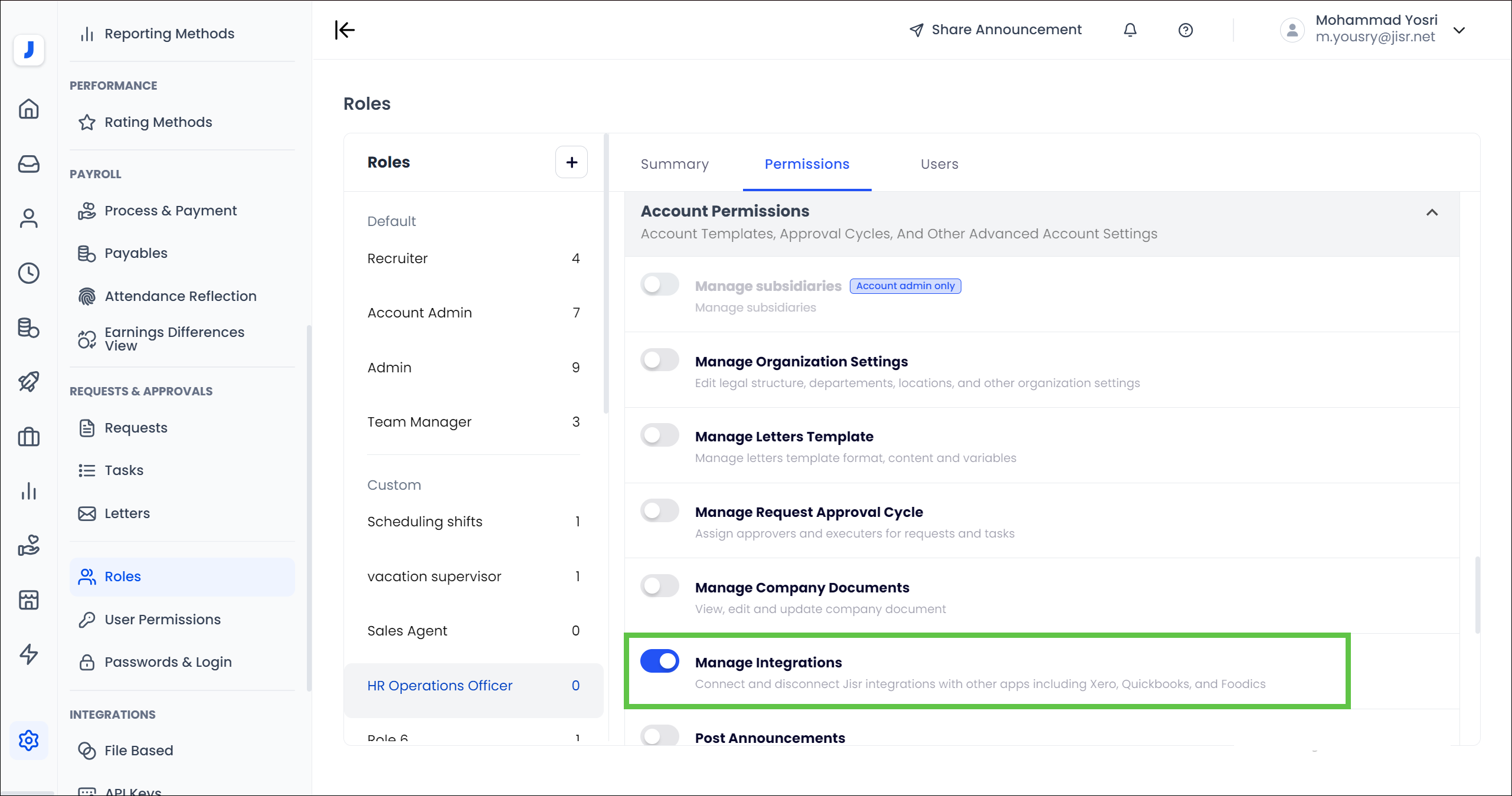Open the inbox tray icon
1512x796 pixels.
[28, 164]
